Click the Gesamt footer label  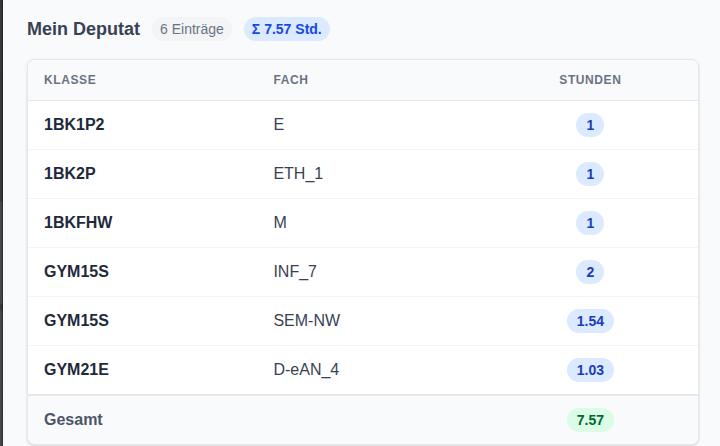click(x=73, y=420)
